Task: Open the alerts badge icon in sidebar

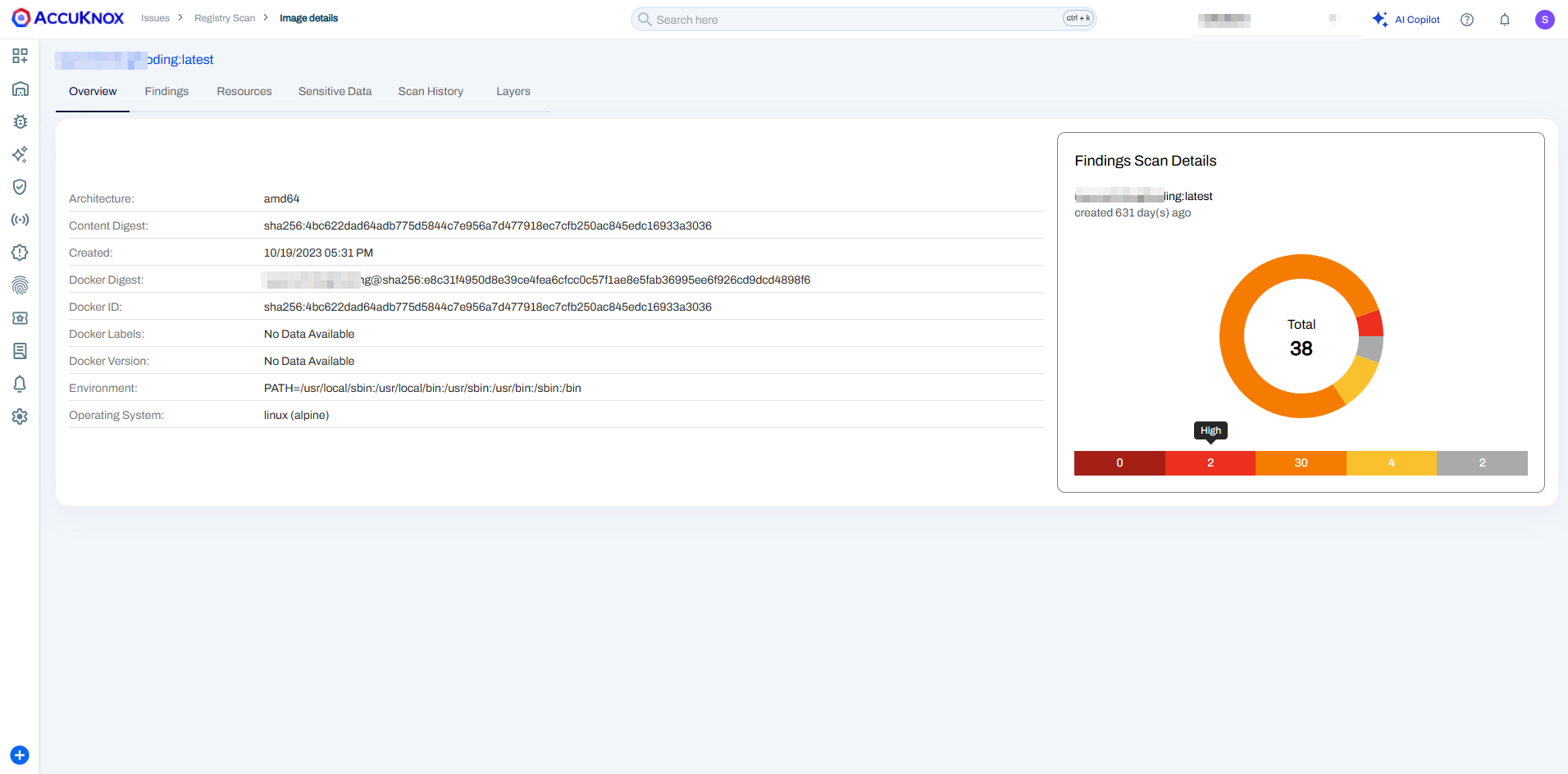Action: pos(20,253)
